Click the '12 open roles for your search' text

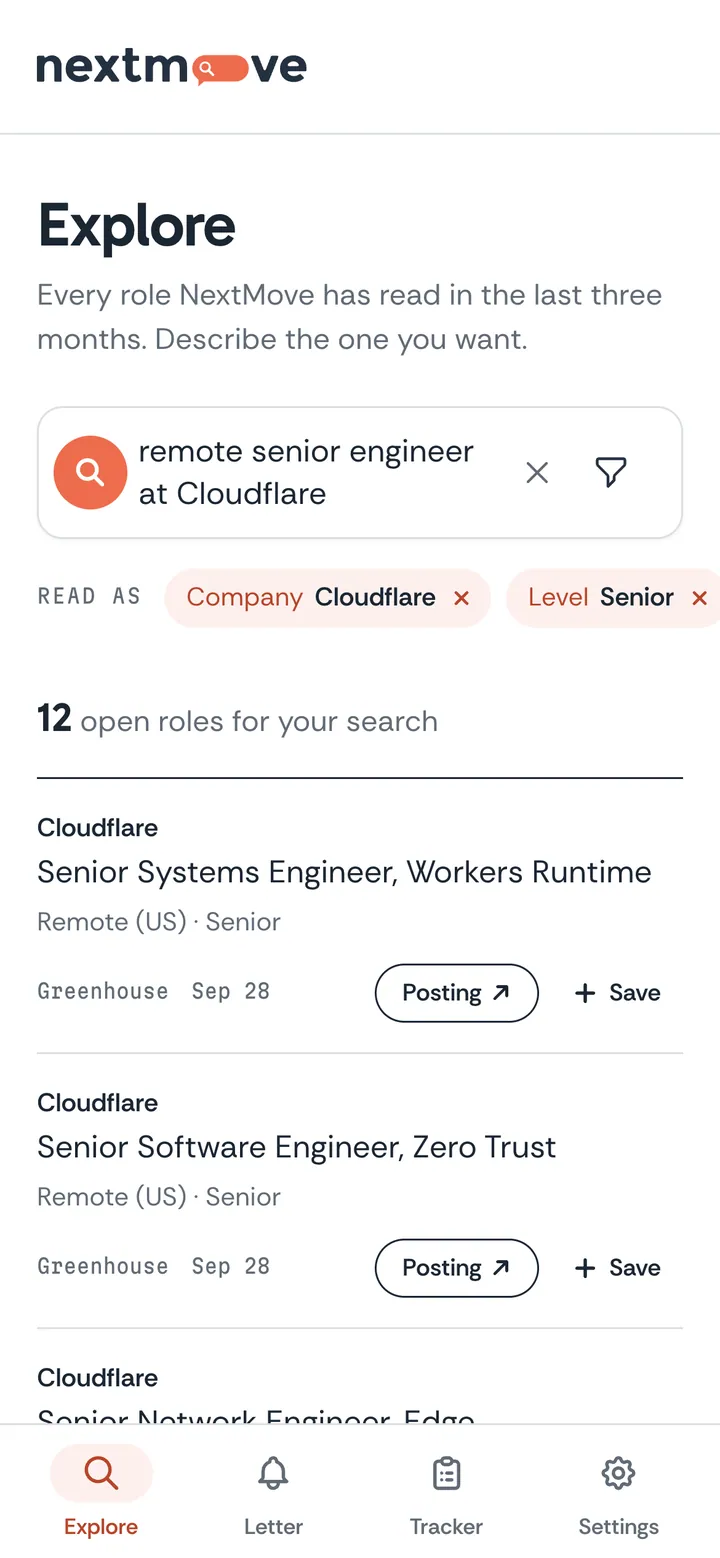click(237, 720)
